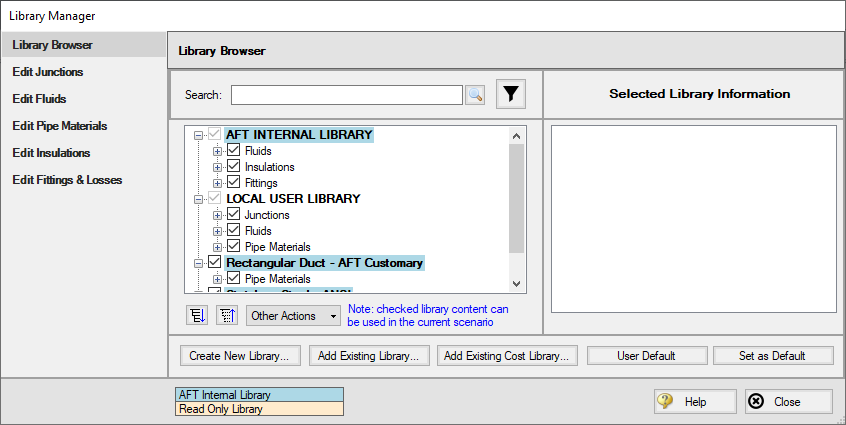Screen dimensions: 846x425
Task: Click the Selected Library Information box
Action: pos(693,219)
